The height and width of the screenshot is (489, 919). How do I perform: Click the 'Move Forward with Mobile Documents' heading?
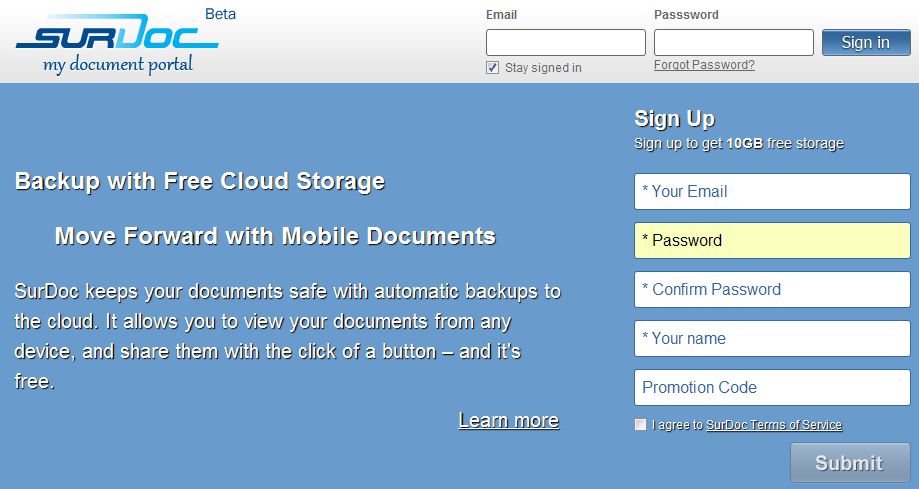(275, 236)
